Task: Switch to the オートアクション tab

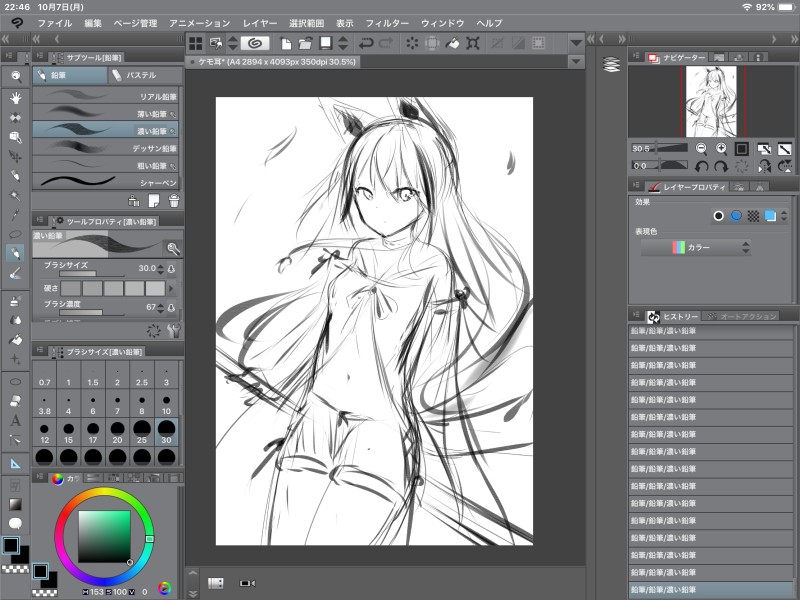Action: (741, 316)
